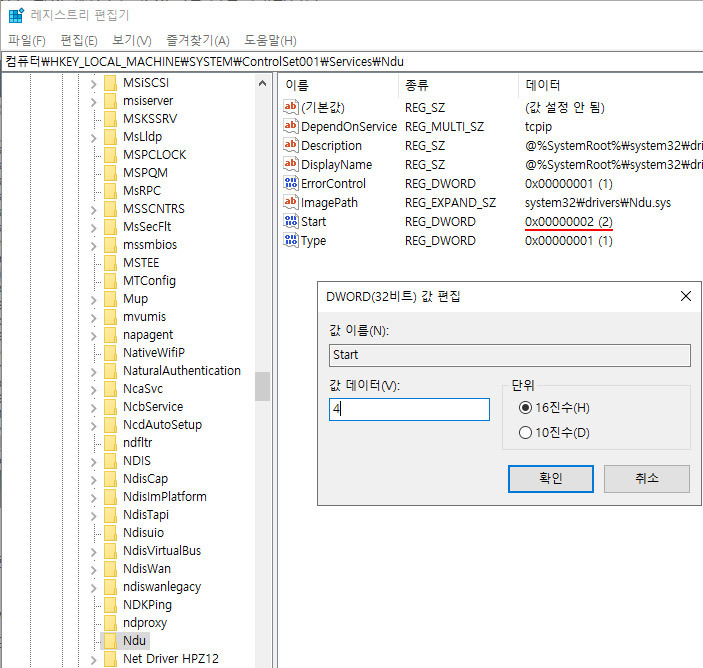This screenshot has height=668, width=703.
Task: Click the MTConfig folder icon
Action: tap(110, 281)
